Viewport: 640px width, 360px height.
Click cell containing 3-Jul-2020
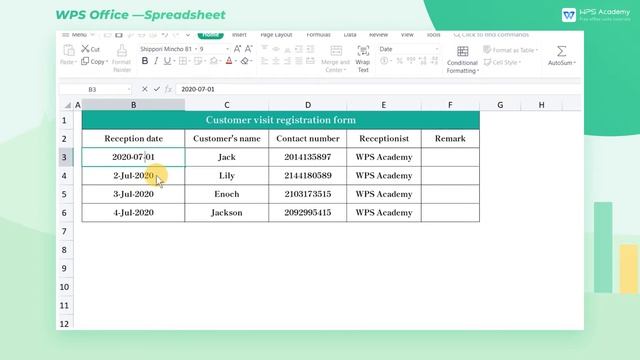[x=133, y=194]
